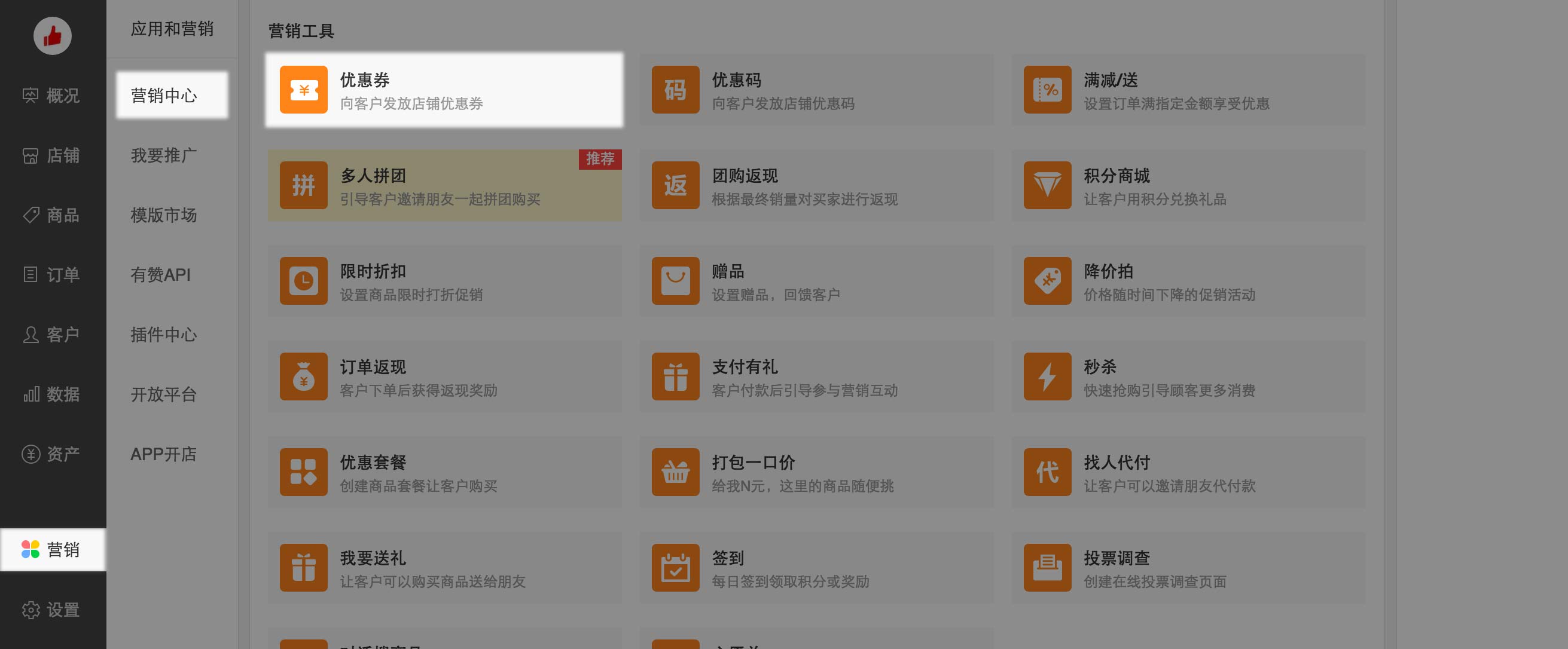Screen dimensions: 1568x649
Task: Click the 赠品 shopping bag icon
Action: pos(675,280)
